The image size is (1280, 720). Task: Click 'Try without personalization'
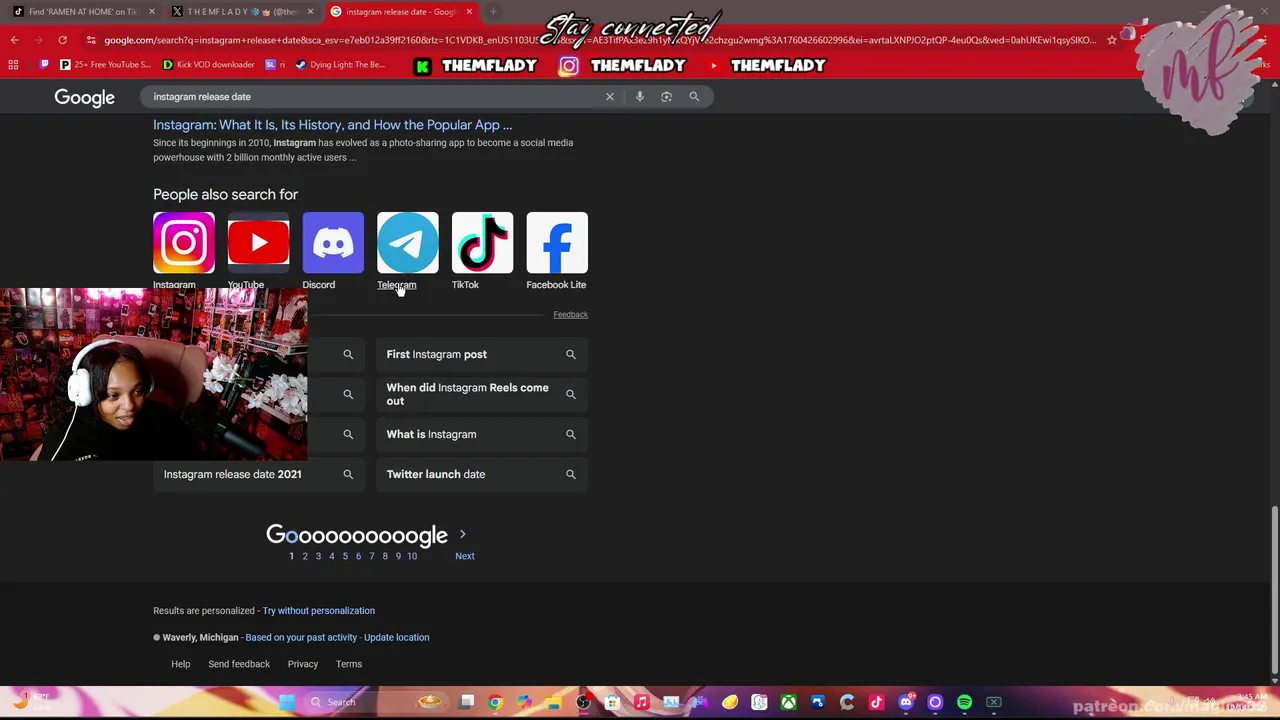pyautogui.click(x=318, y=611)
